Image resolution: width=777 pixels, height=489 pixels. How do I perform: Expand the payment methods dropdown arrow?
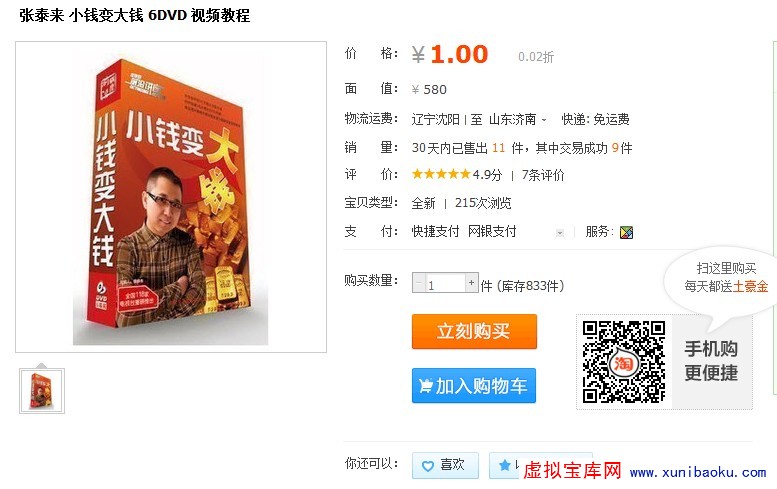(x=560, y=232)
